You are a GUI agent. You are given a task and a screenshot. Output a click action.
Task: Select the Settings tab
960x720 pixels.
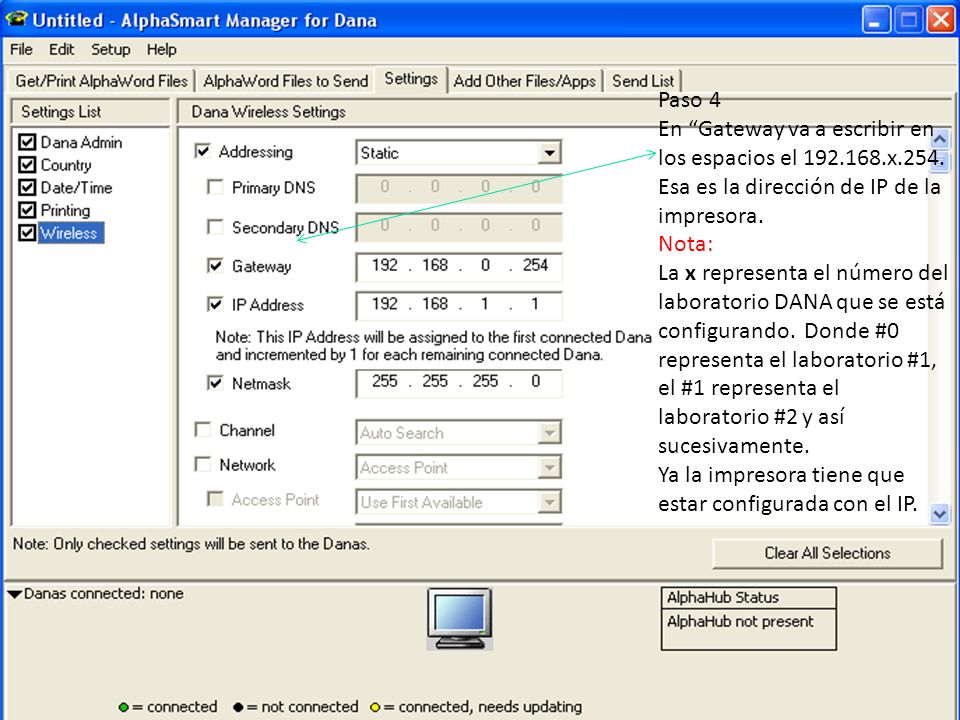411,79
